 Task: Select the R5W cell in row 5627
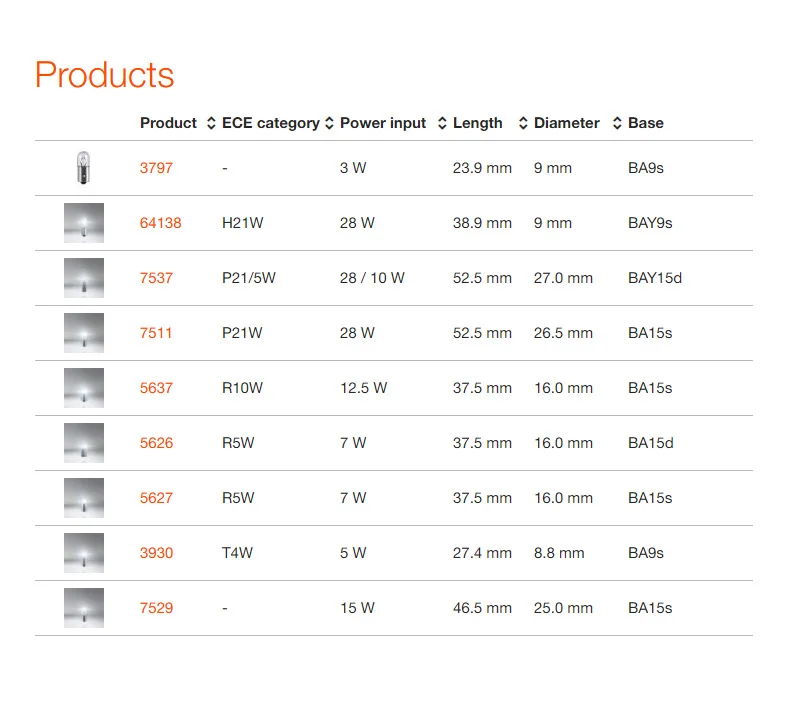(238, 498)
